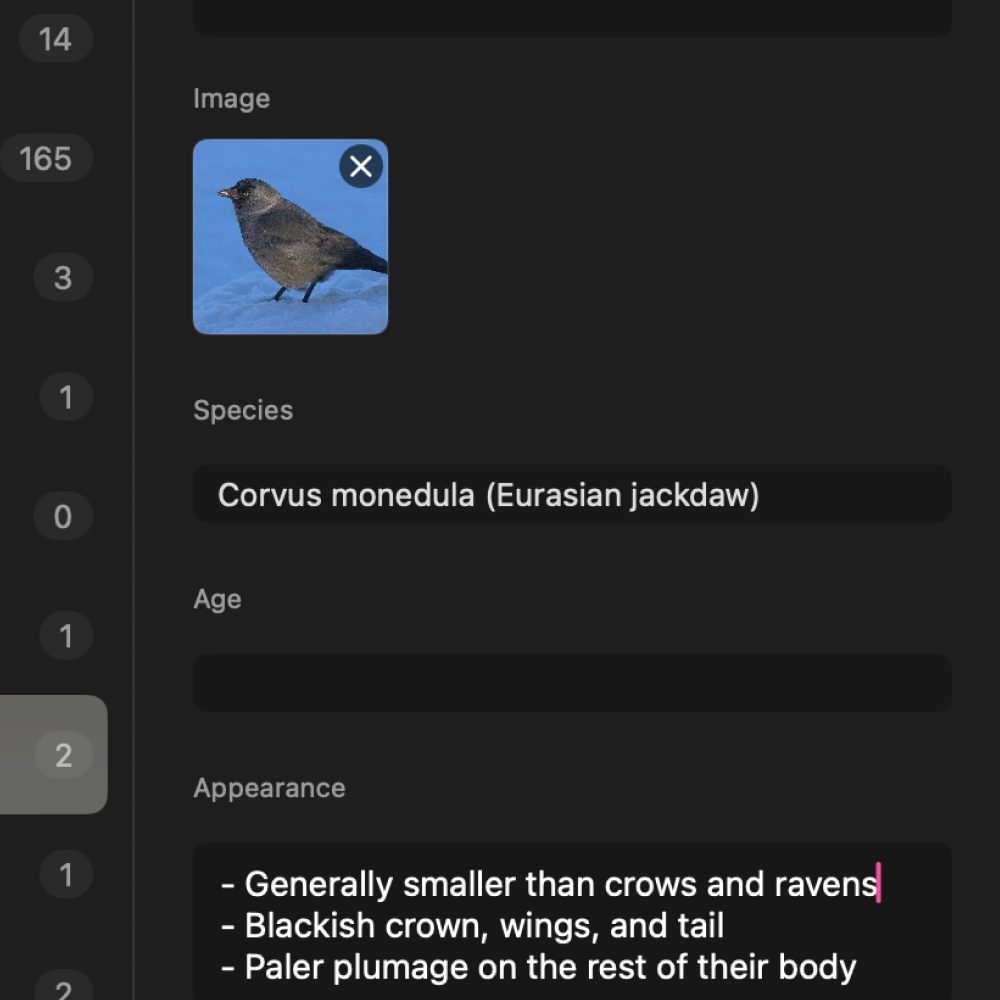The image size is (1000, 1000).
Task: Remove the jackdaw image with the X button
Action: click(361, 166)
